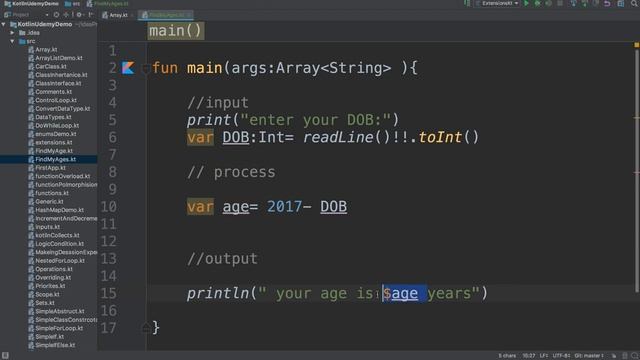Click readLine() call on line 6
Screen dimensions: 640x360
pos(347,137)
